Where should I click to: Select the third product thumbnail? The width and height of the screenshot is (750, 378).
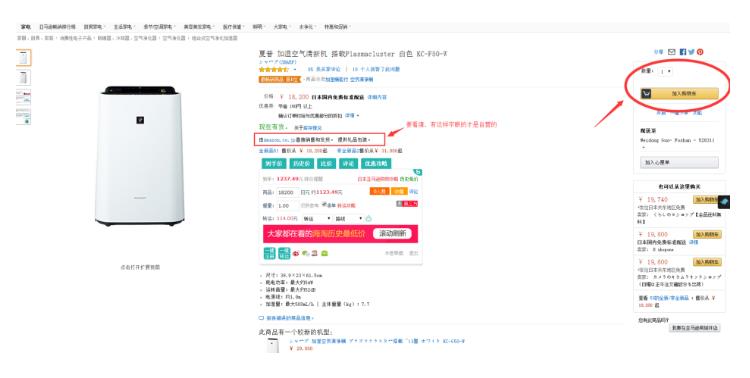(23, 97)
